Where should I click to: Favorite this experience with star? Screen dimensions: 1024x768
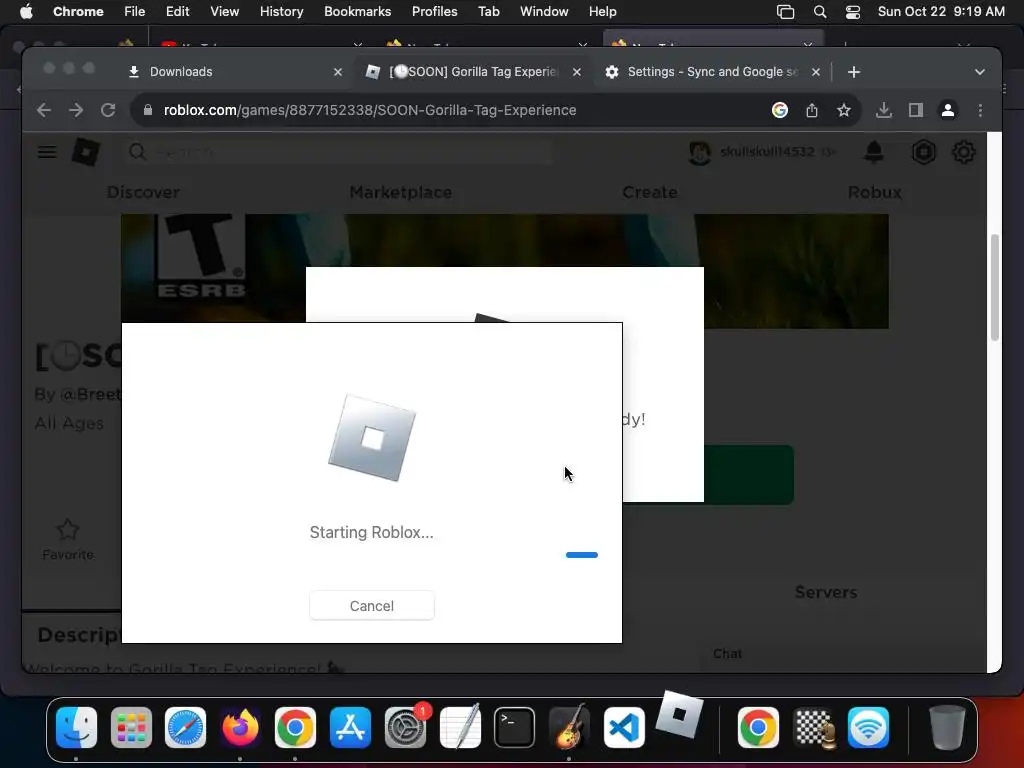point(68,539)
